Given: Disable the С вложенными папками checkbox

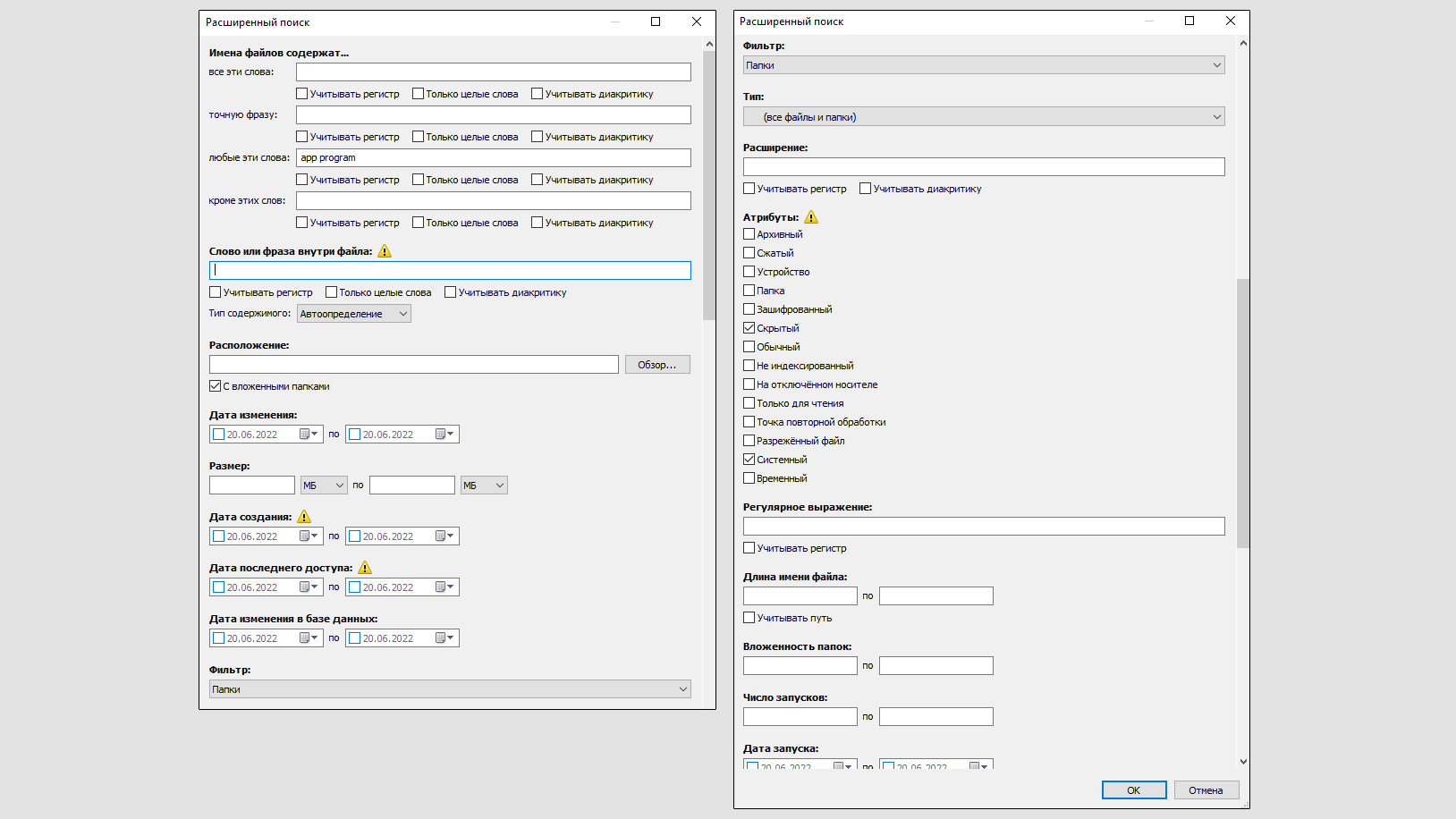Looking at the screenshot, I should coord(216,386).
